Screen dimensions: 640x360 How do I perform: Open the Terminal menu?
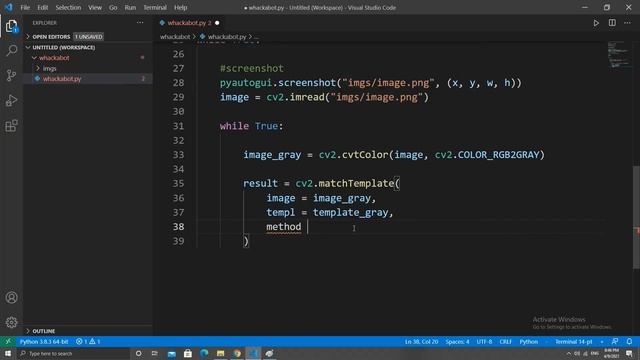(155, 7)
